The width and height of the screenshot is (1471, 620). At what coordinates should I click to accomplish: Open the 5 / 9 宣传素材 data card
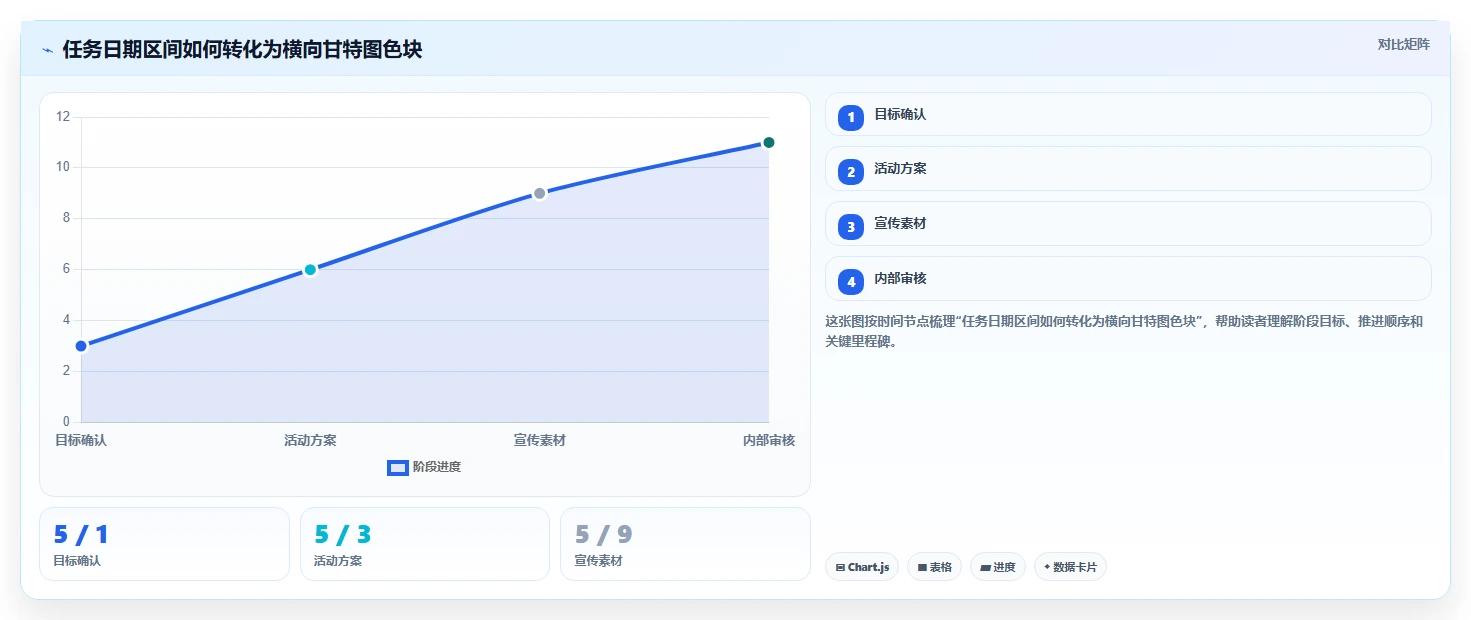point(685,544)
